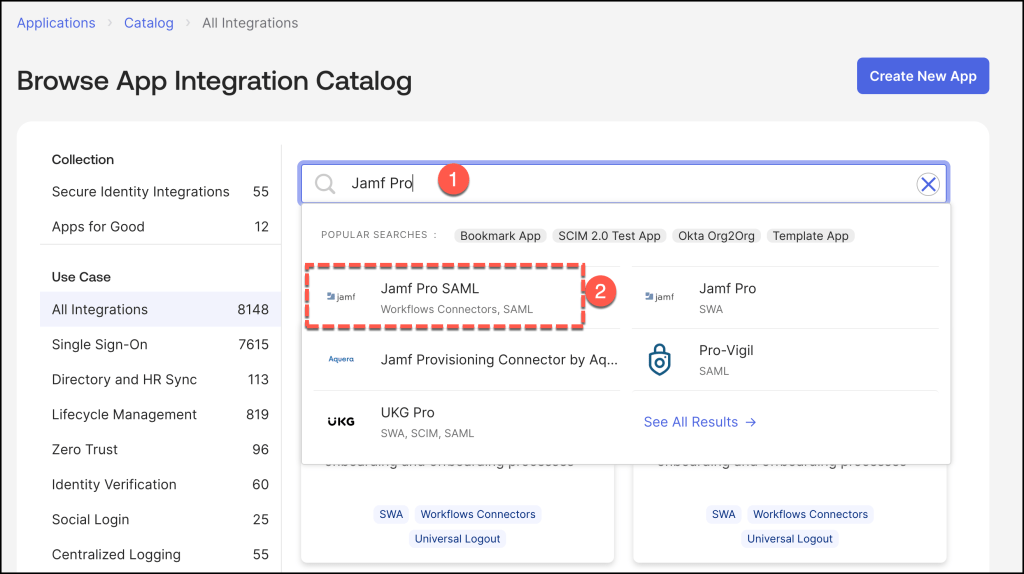Go to Applications breadcrumb
Viewport: 1024px width, 574px height.
click(56, 23)
